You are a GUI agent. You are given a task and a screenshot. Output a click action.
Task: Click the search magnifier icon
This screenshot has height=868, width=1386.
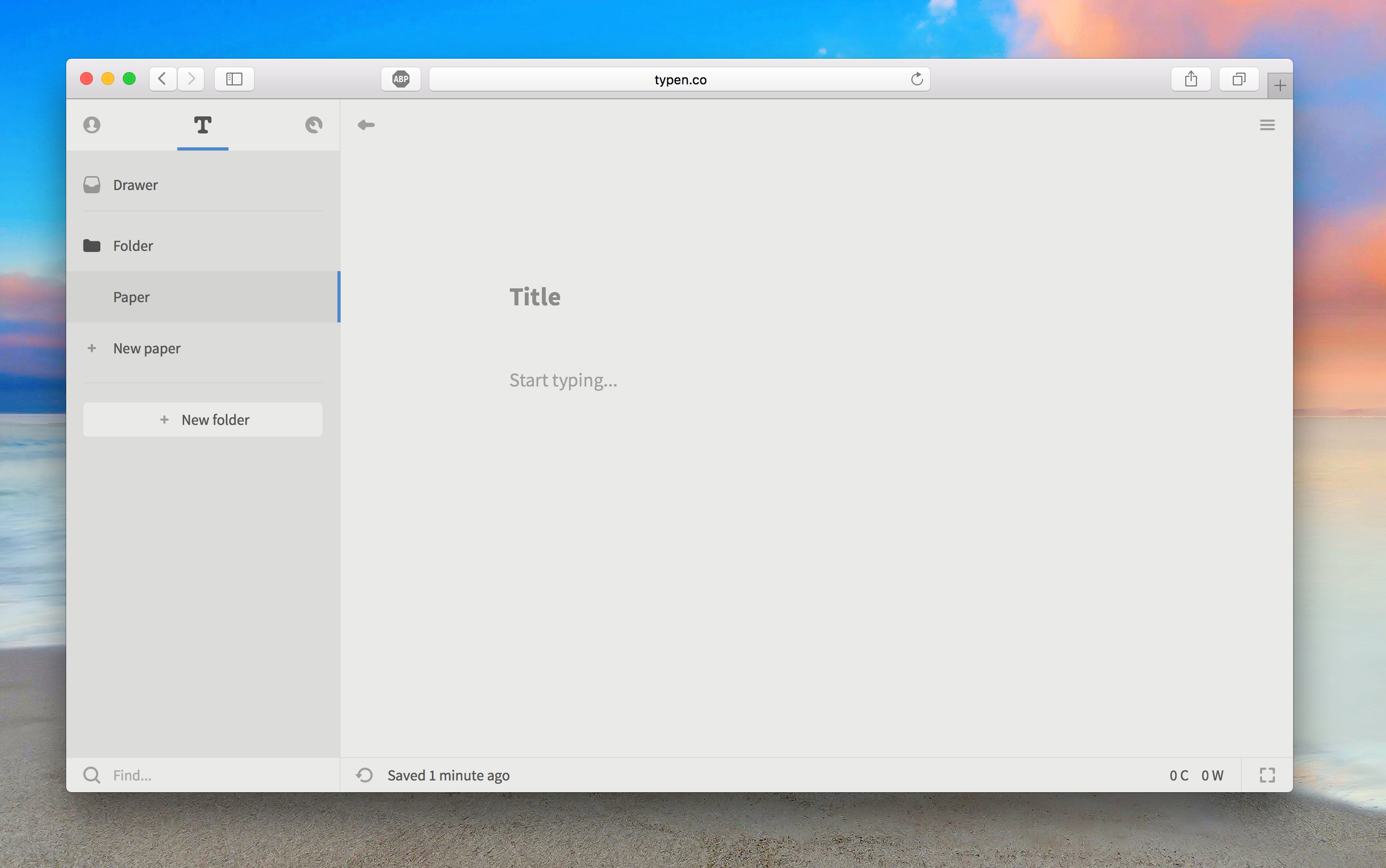pyautogui.click(x=92, y=775)
